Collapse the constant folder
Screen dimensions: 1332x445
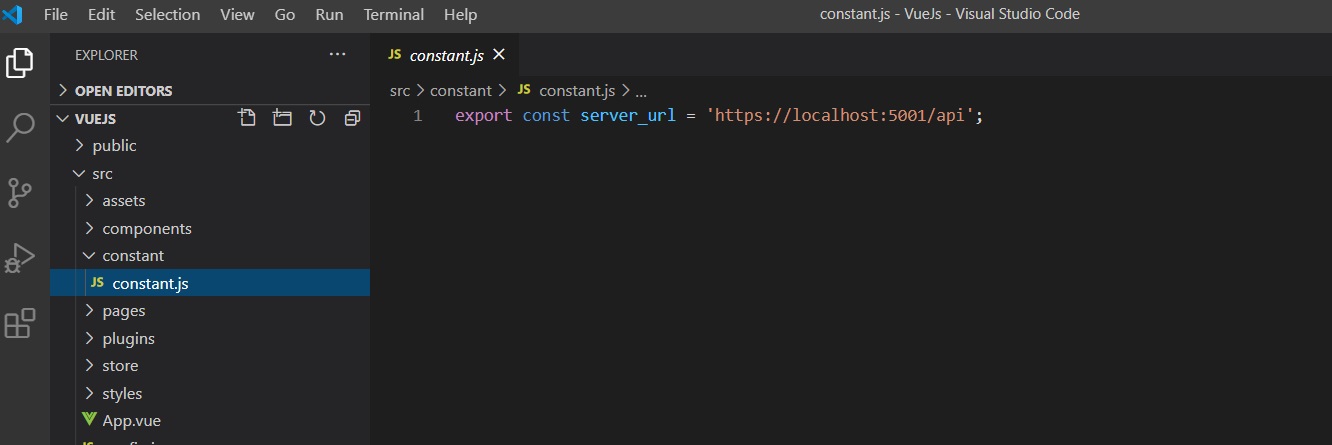pos(132,256)
